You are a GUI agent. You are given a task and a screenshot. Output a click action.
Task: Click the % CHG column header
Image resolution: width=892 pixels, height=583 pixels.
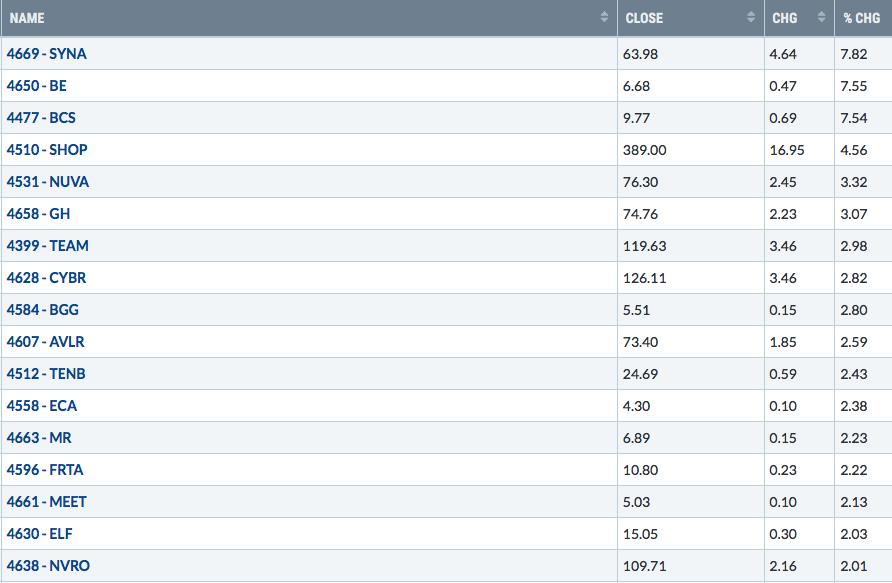861,18
